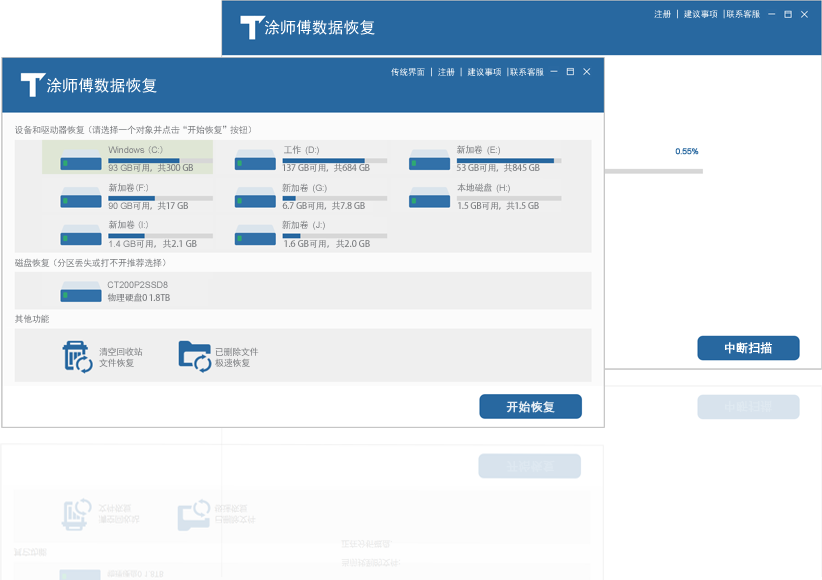The width and height of the screenshot is (822, 580).
Task: Select the 本地磁盘 (H:) drive icon
Action: coord(429,196)
